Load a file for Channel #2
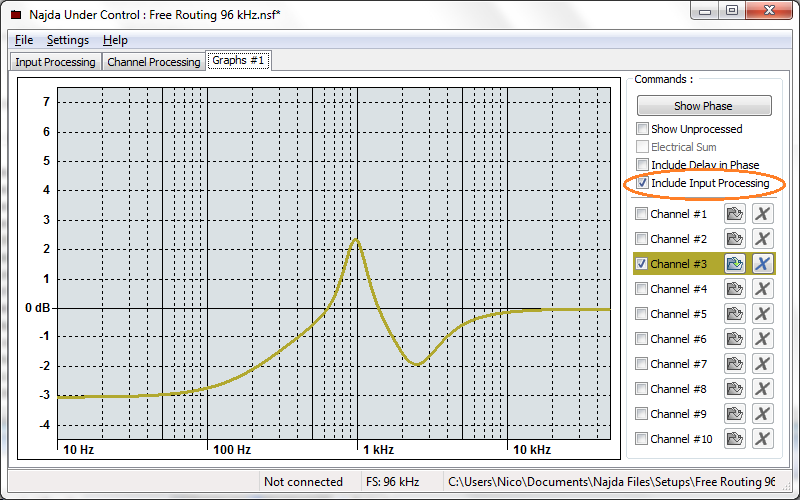800x500 pixels. click(x=735, y=239)
